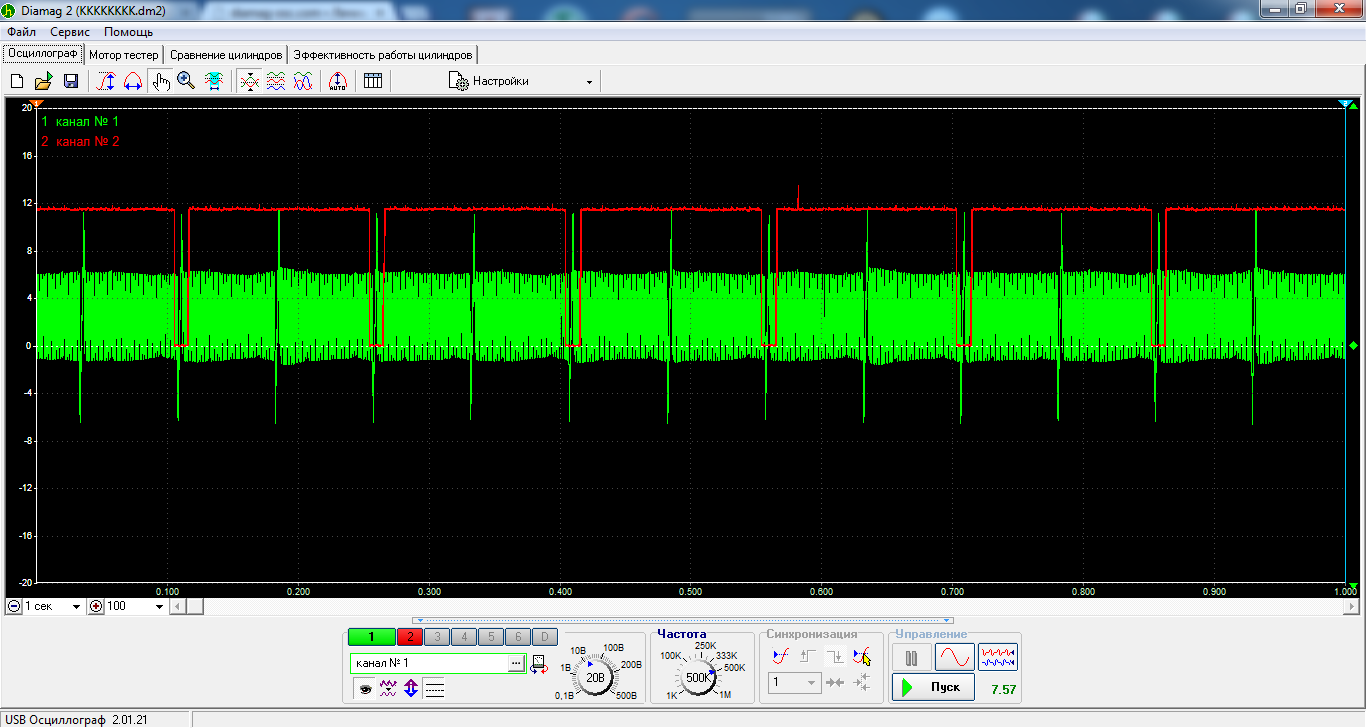1366x728 pixels.
Task: Enable channel 4 button
Action: coord(463,637)
